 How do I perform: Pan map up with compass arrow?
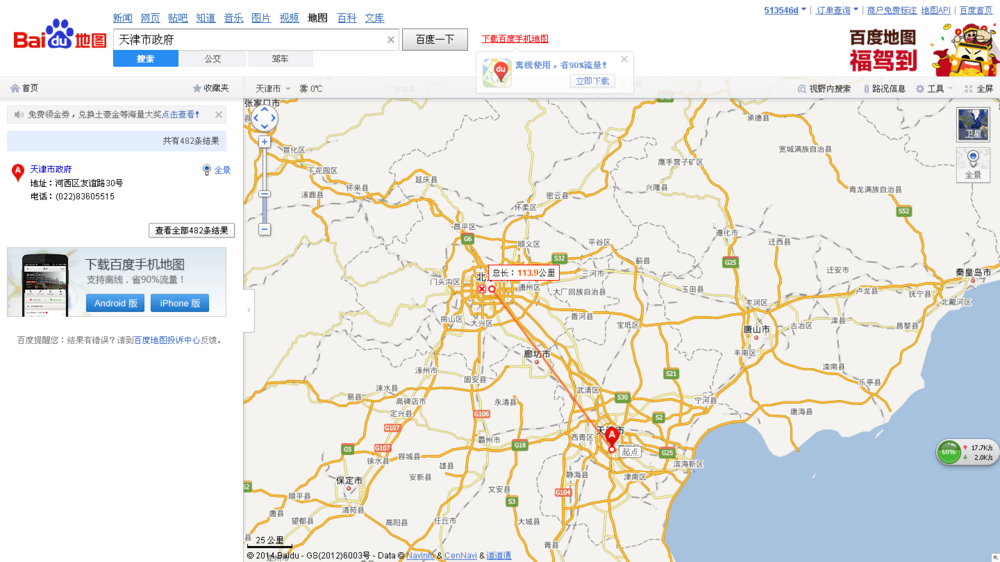(x=265, y=109)
